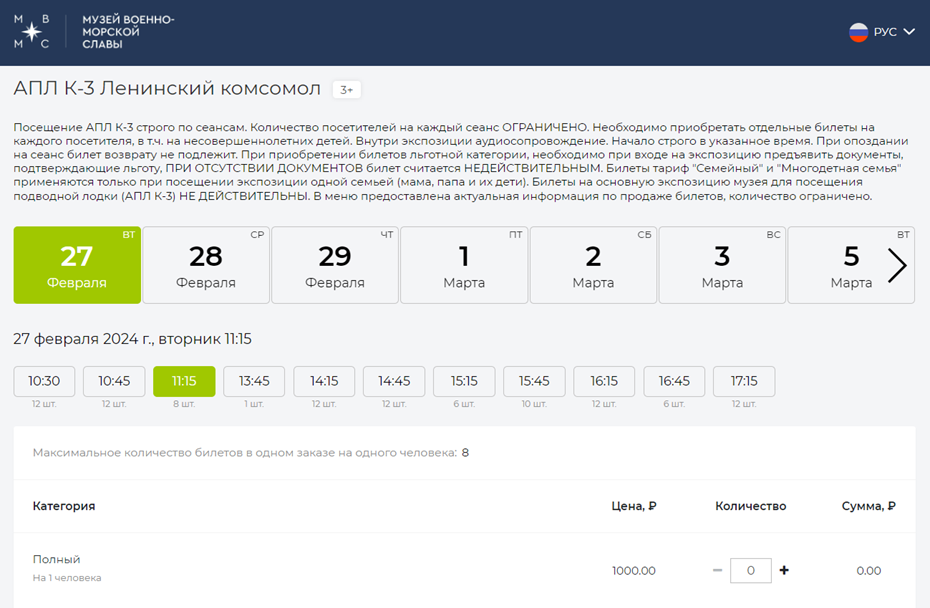Choose the 16:45 session time
930x608 pixels.
tap(674, 381)
